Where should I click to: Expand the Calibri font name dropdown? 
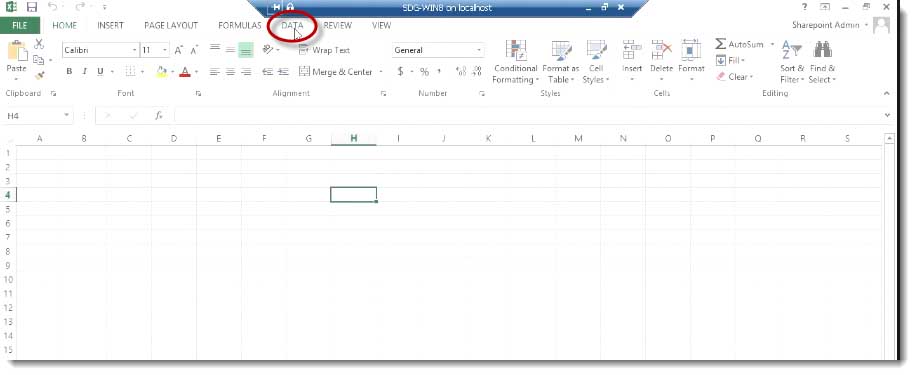135,50
